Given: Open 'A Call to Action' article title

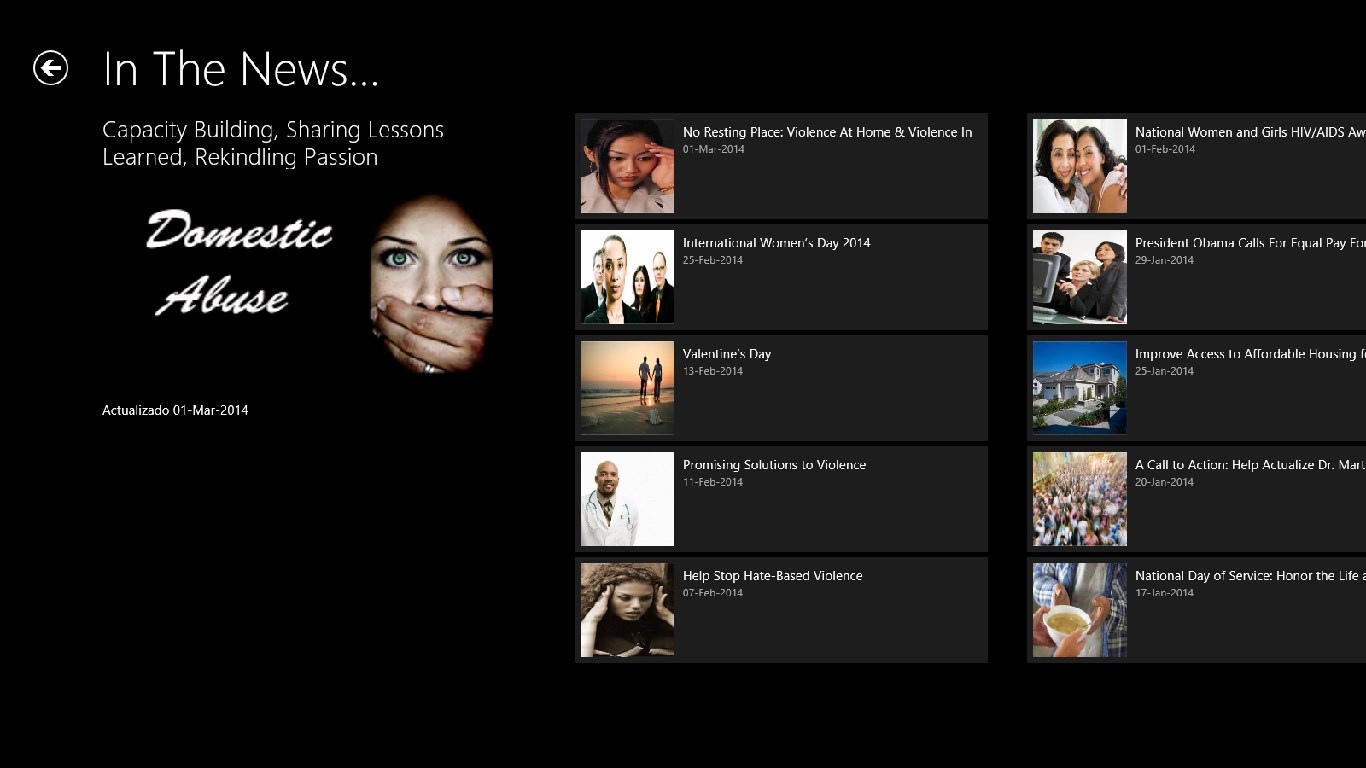Looking at the screenshot, I should point(1249,465).
